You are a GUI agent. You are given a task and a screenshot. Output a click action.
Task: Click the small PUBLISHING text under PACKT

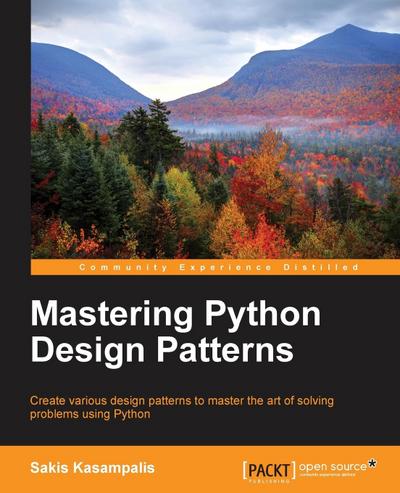269,482
